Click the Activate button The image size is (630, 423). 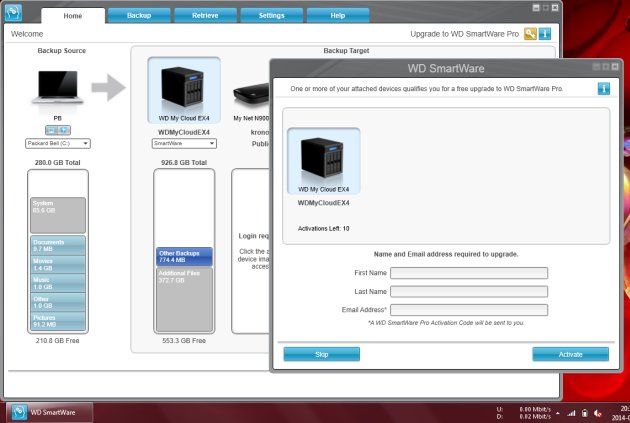571,354
